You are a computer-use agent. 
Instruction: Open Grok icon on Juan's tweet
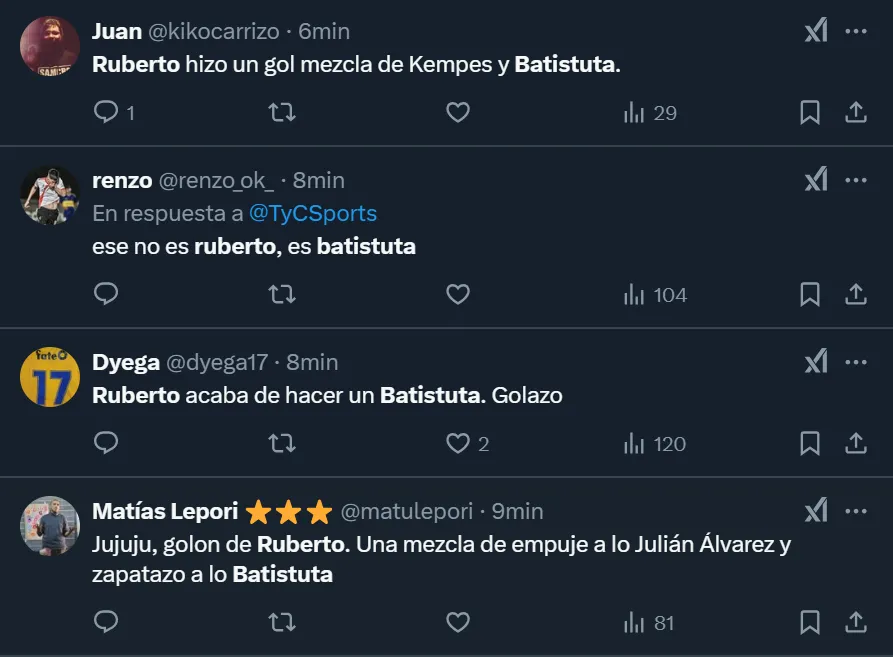coord(816,31)
